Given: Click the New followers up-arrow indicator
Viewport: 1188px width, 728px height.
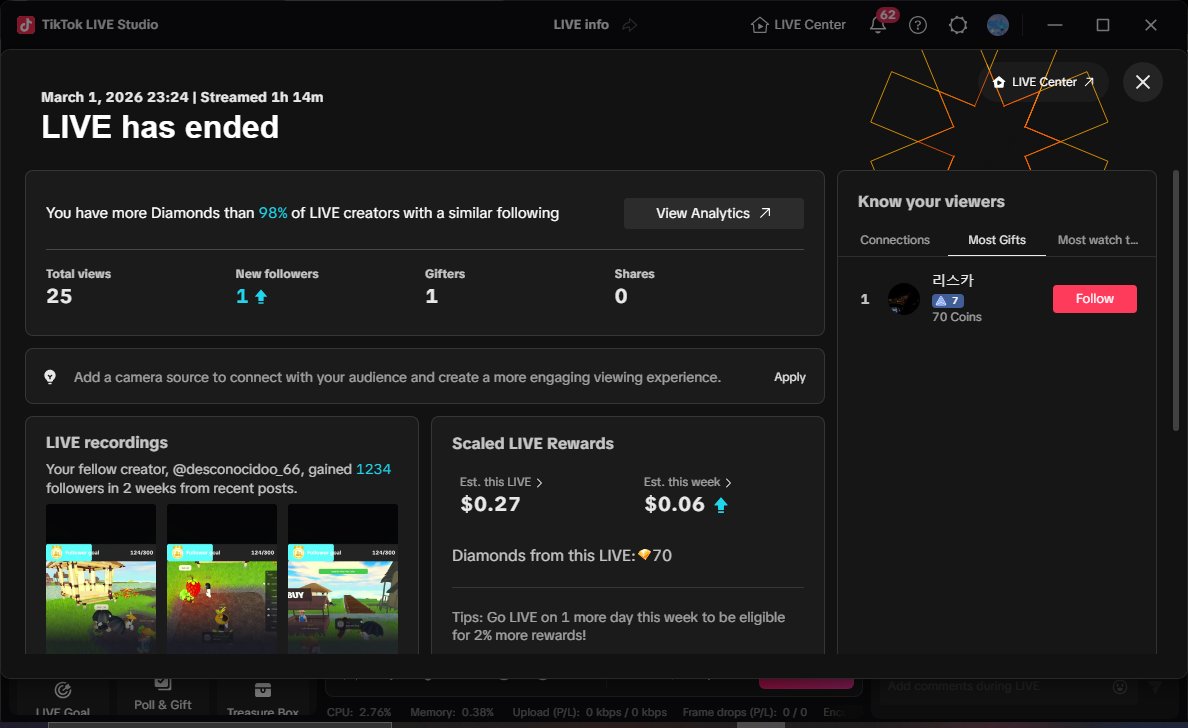Looking at the screenshot, I should (261, 296).
